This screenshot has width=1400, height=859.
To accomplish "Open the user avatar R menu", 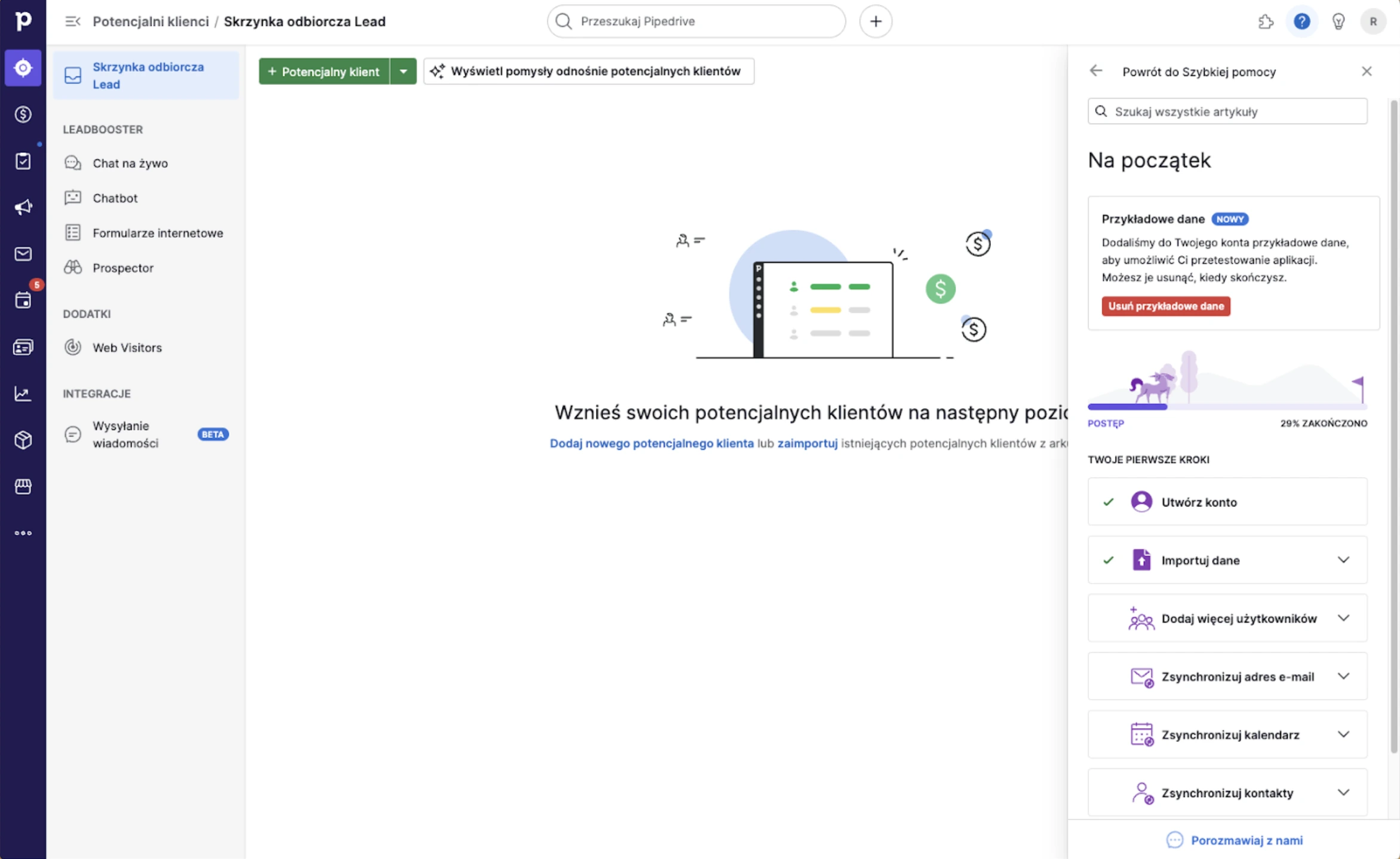I will [x=1373, y=22].
